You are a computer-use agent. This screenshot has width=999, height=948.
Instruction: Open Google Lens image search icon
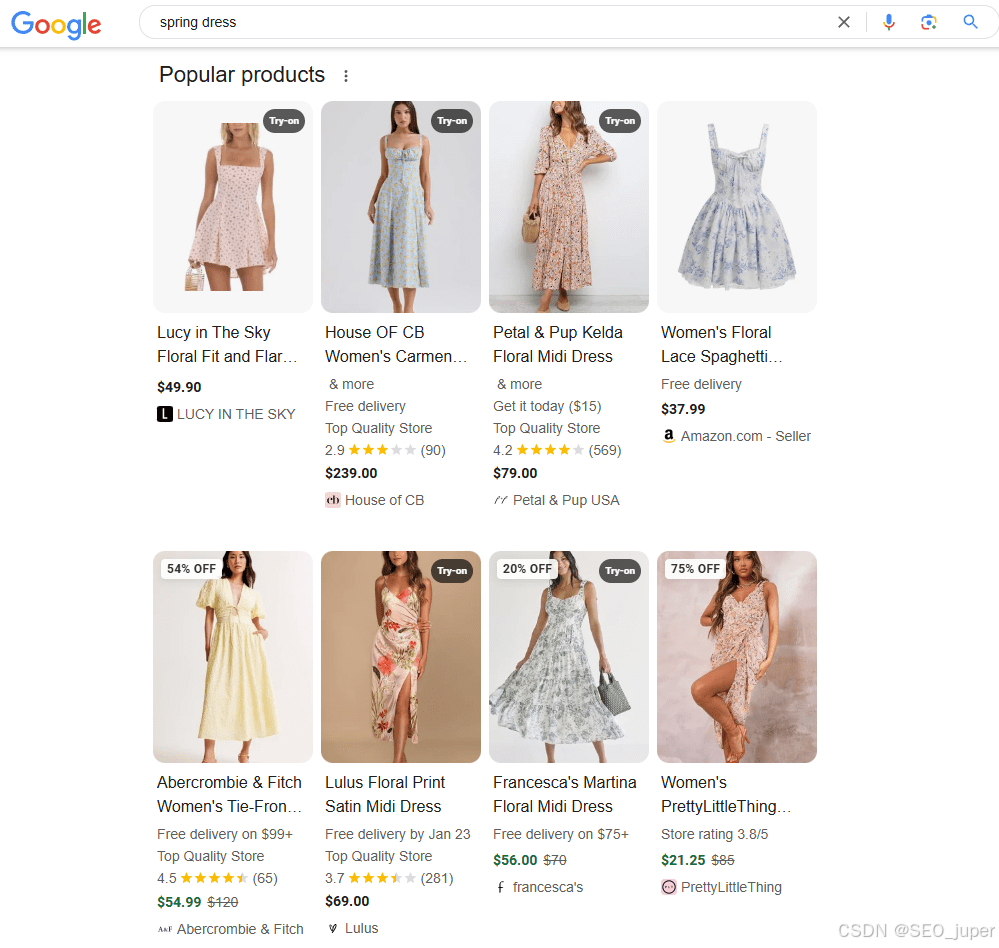(929, 22)
